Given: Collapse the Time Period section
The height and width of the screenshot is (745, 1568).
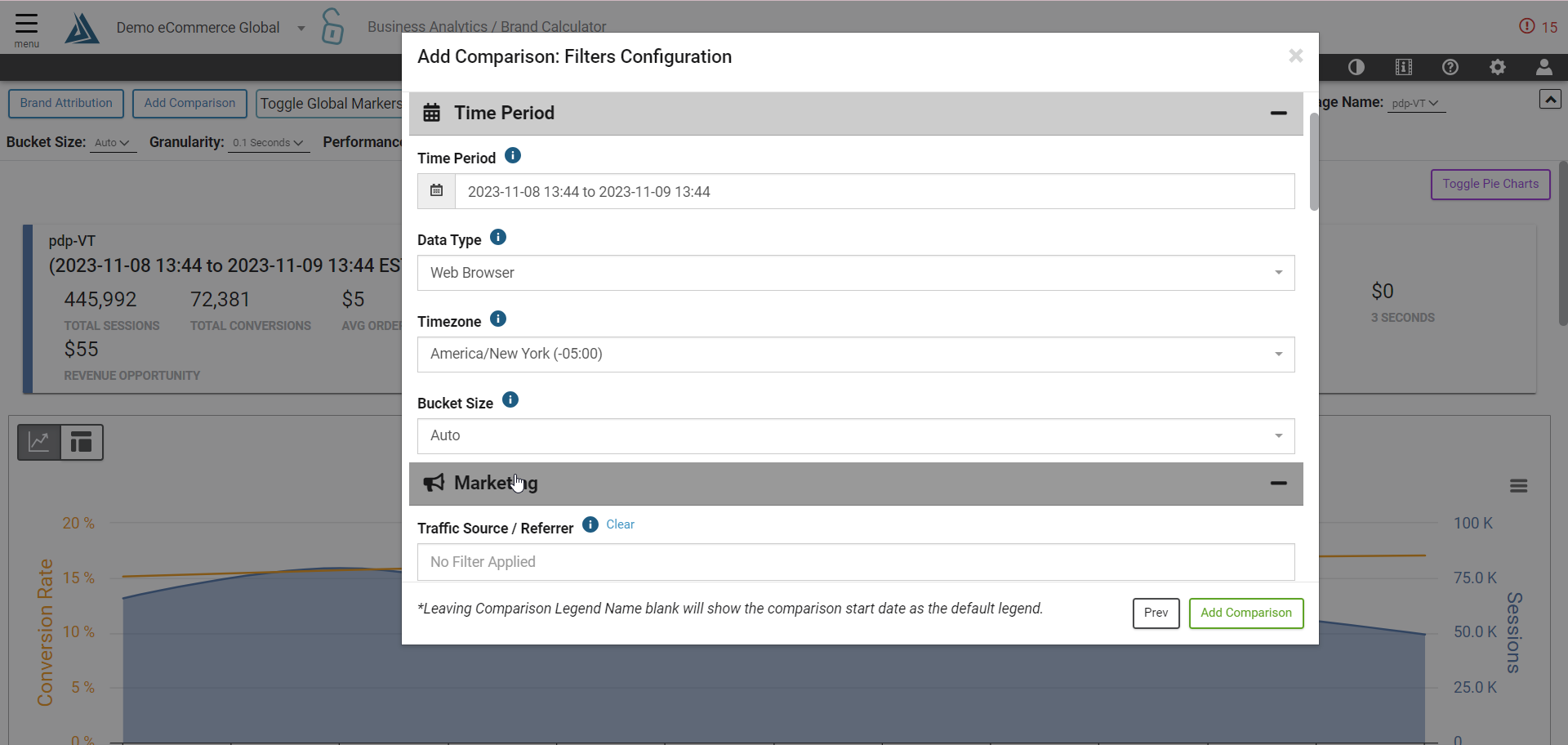Looking at the screenshot, I should (1278, 114).
